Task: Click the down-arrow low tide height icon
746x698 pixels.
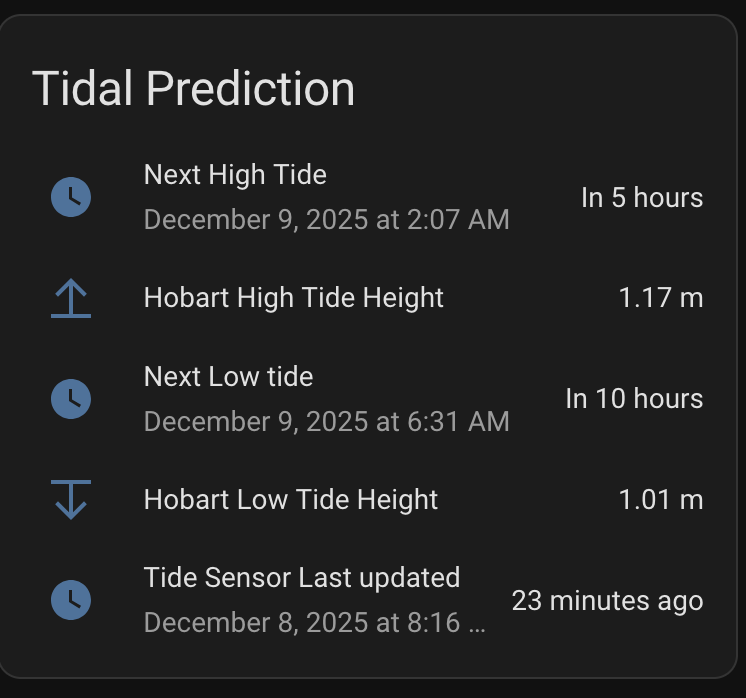Action: 71,499
